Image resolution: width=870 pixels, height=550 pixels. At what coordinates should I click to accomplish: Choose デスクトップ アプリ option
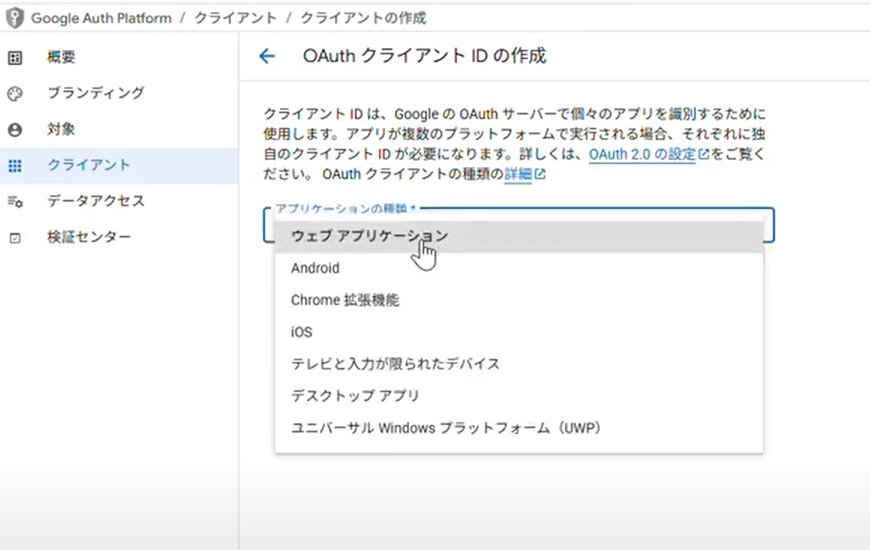519,396
